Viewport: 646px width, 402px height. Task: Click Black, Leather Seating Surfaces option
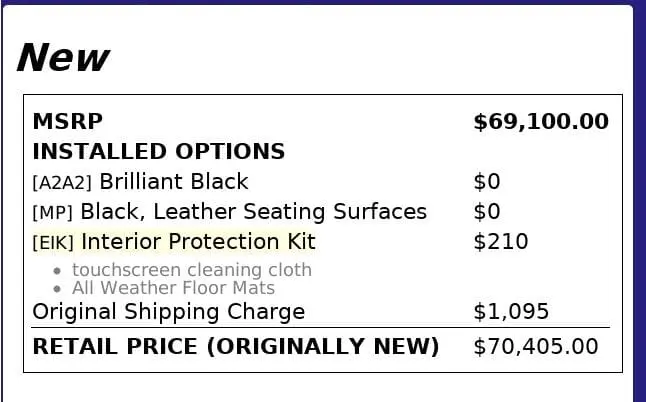253,212
